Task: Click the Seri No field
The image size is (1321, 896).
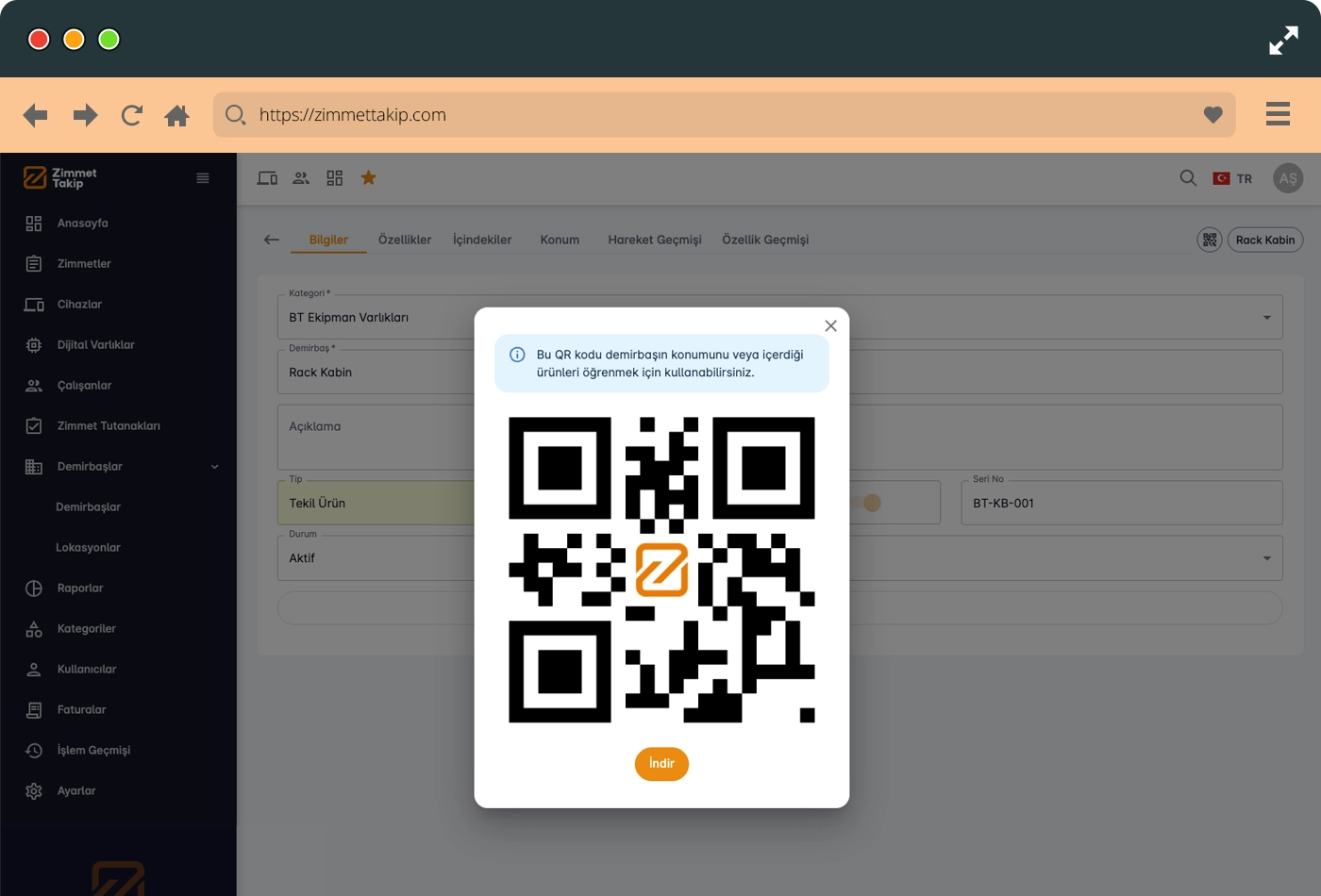Action: [x=1122, y=503]
